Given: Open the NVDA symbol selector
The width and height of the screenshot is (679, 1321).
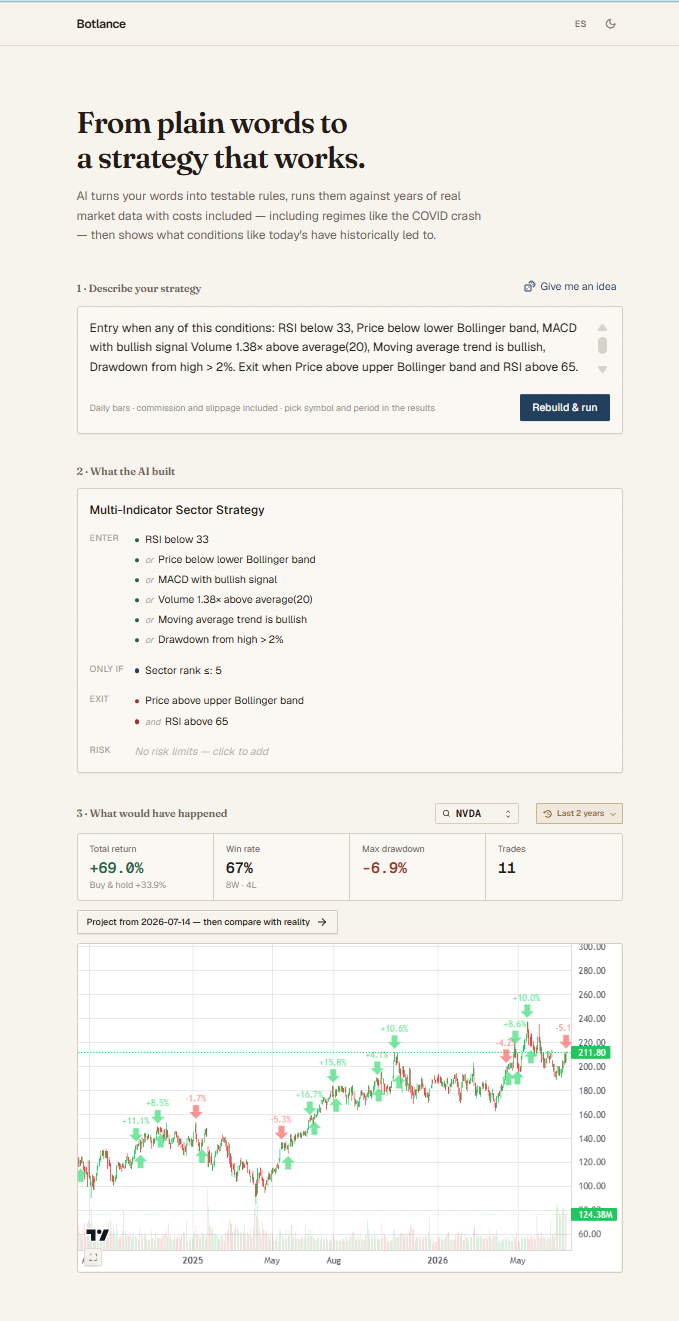Looking at the screenshot, I should pos(477,813).
